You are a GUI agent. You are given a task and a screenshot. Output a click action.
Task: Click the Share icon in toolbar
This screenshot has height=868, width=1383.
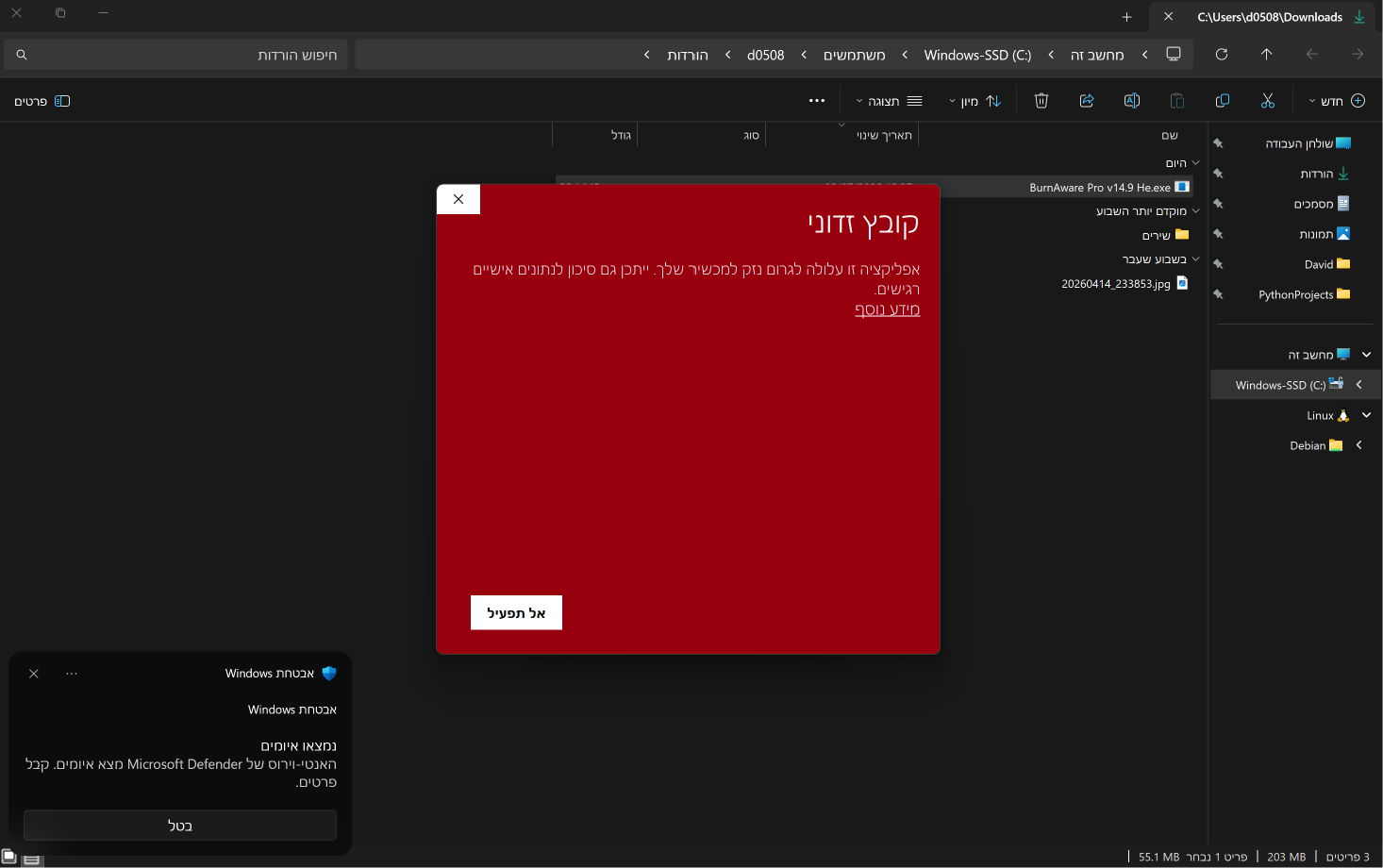click(x=1087, y=101)
